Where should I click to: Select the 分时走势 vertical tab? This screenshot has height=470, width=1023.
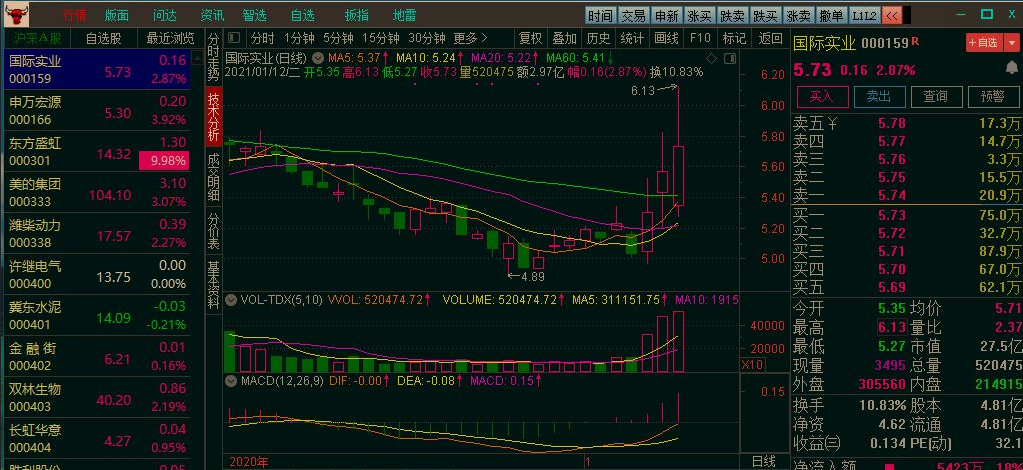(214, 57)
